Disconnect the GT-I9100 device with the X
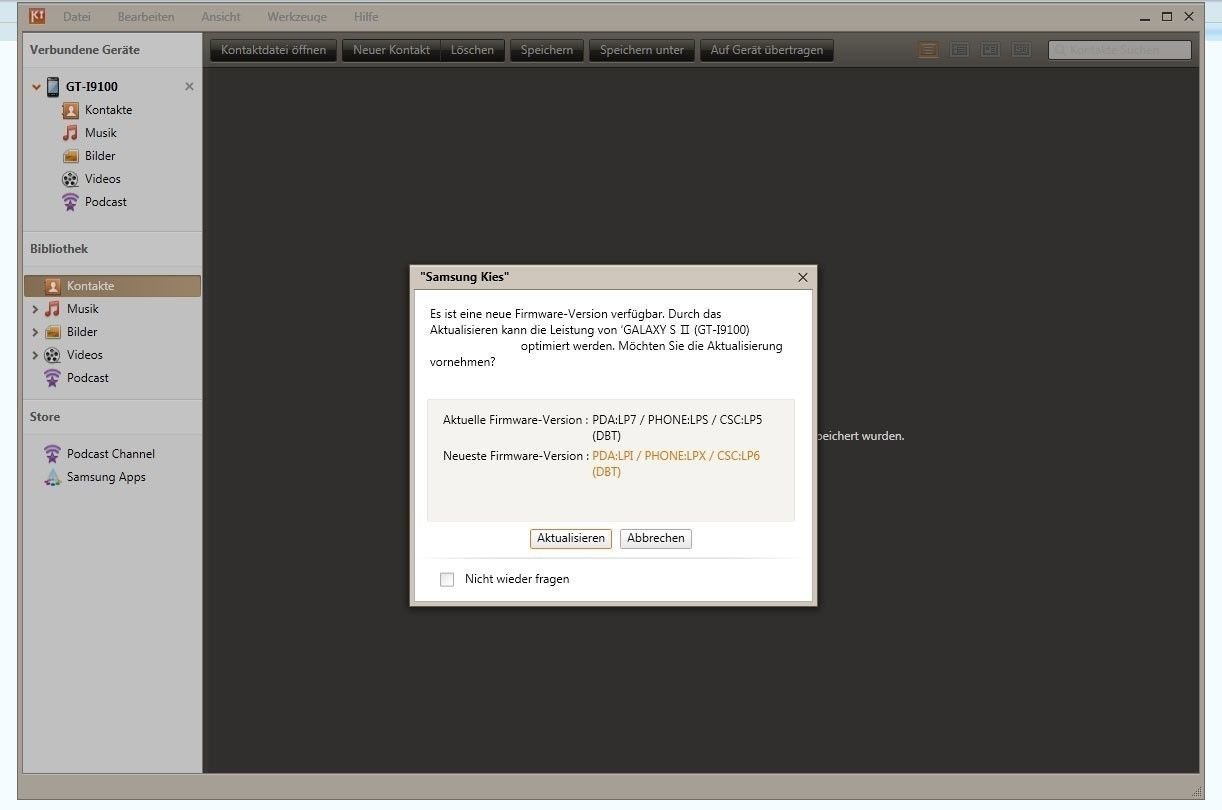 (189, 87)
